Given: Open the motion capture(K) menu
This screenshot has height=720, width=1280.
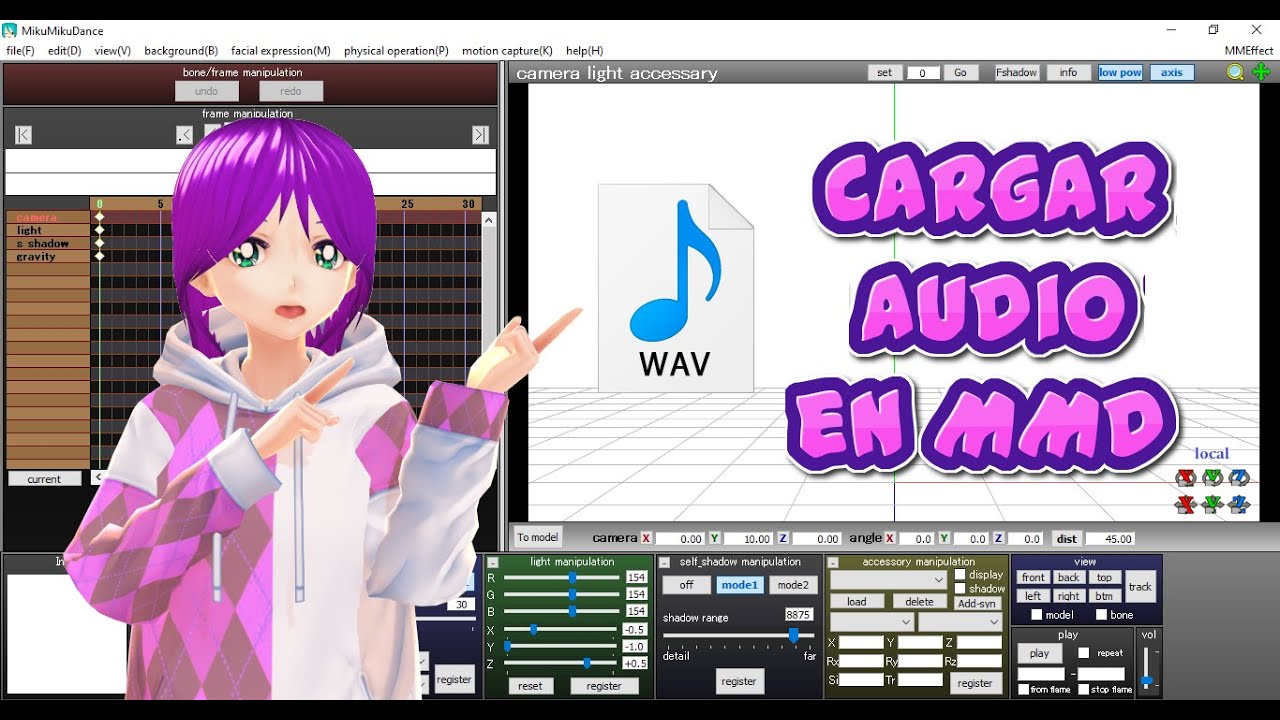Looking at the screenshot, I should point(507,50).
